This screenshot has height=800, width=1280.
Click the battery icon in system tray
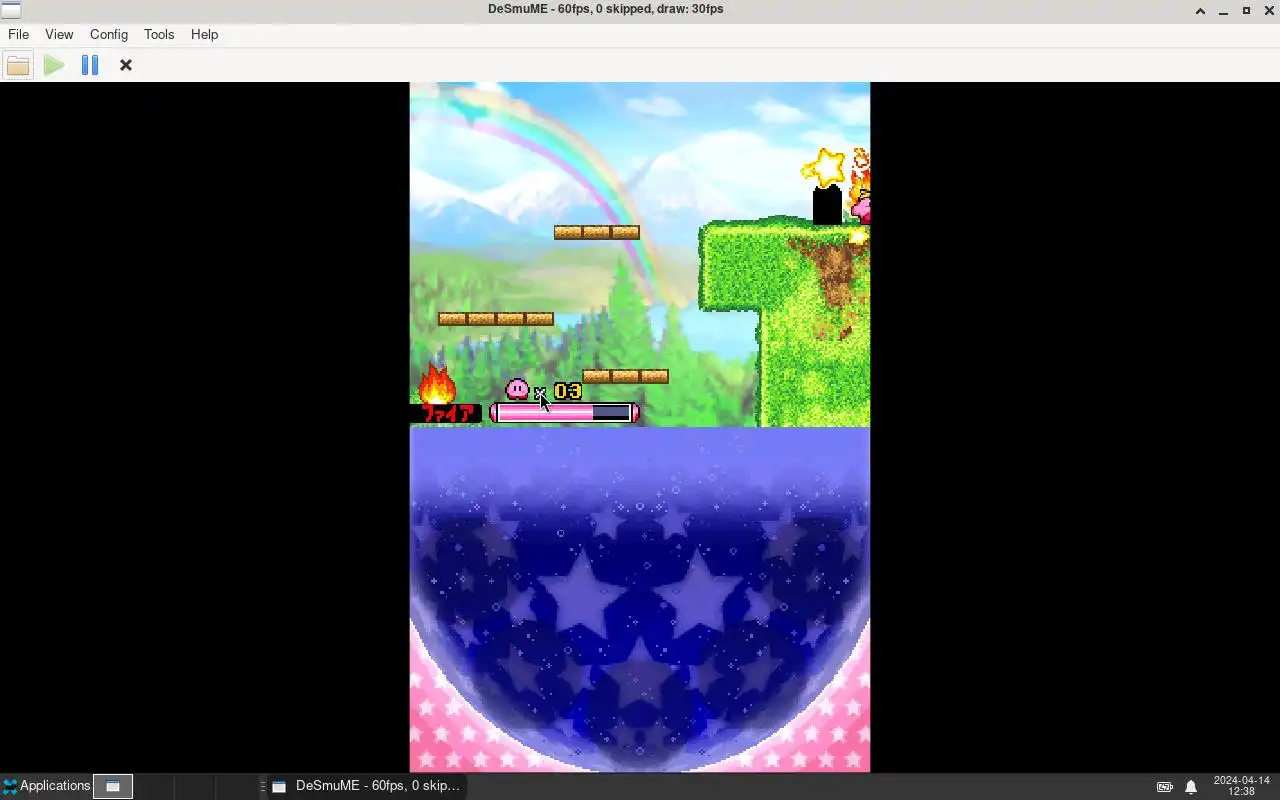click(x=1165, y=787)
